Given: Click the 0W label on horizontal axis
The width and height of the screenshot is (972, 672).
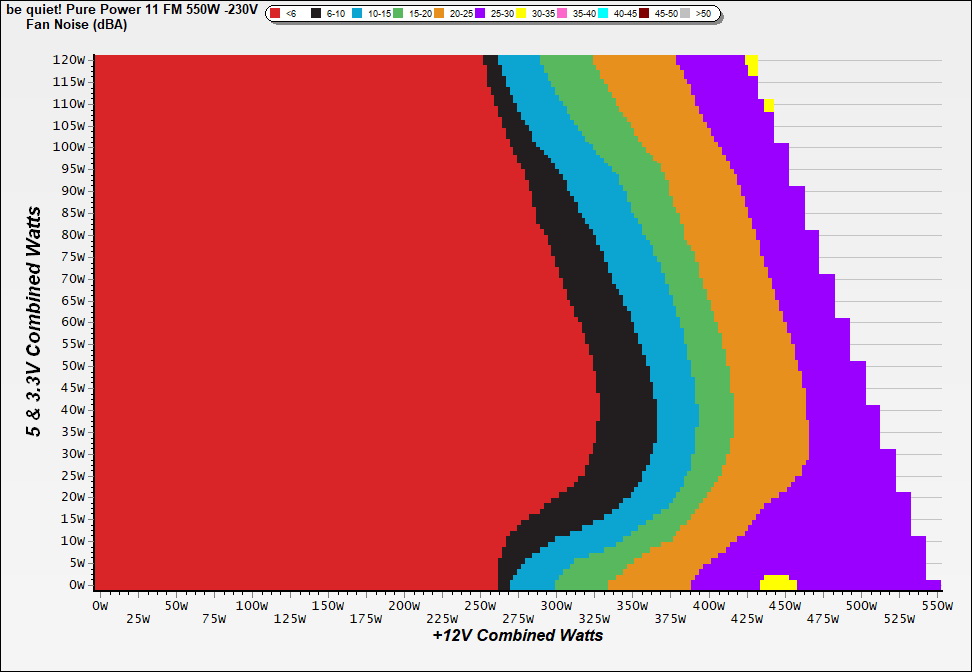Looking at the screenshot, I should [x=99, y=606].
